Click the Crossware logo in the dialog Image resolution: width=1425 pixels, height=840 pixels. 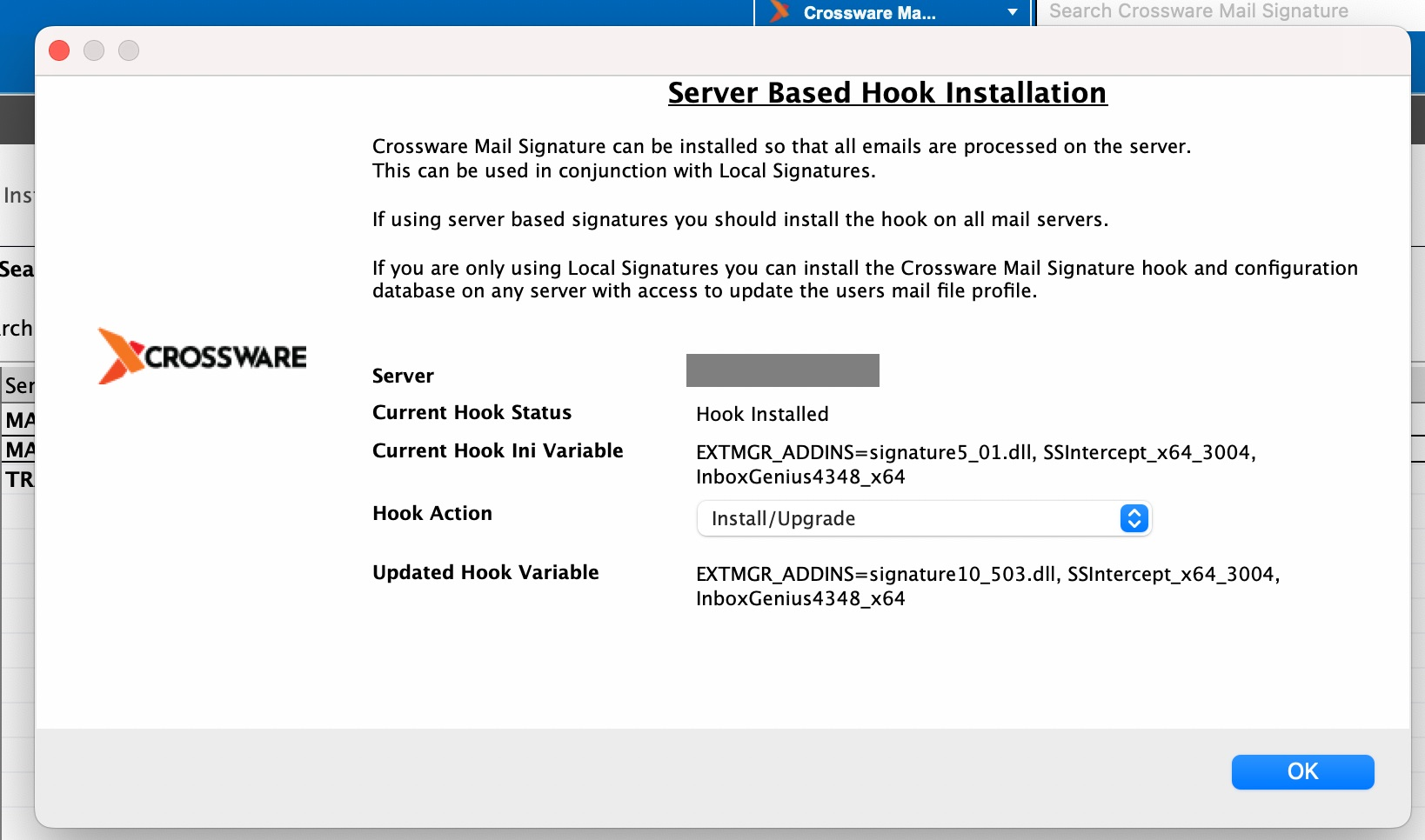click(x=203, y=356)
